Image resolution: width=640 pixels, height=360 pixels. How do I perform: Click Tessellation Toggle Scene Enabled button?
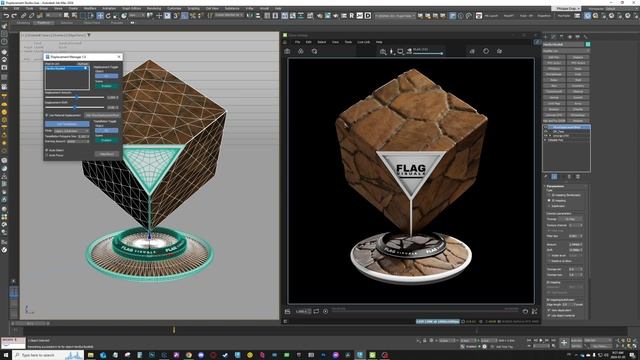(107, 140)
